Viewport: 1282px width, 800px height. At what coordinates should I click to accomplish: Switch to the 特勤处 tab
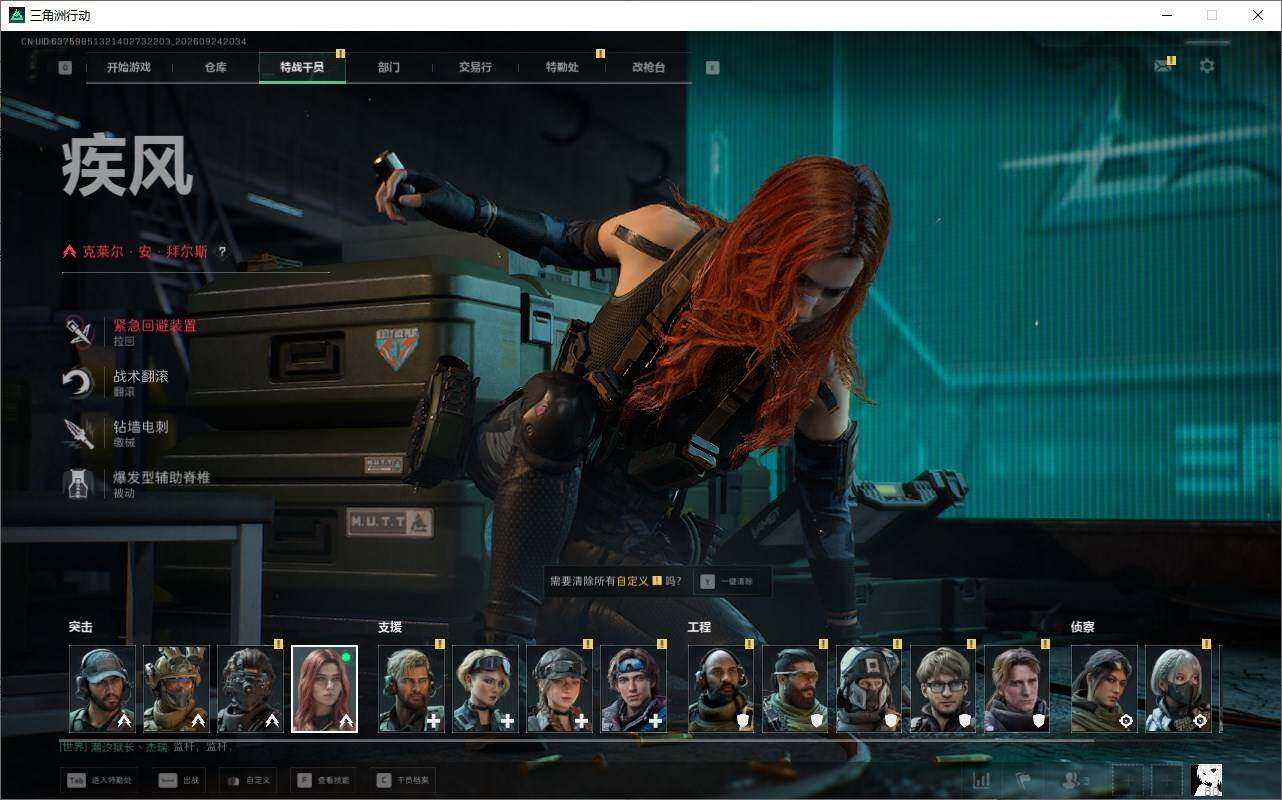pos(562,68)
